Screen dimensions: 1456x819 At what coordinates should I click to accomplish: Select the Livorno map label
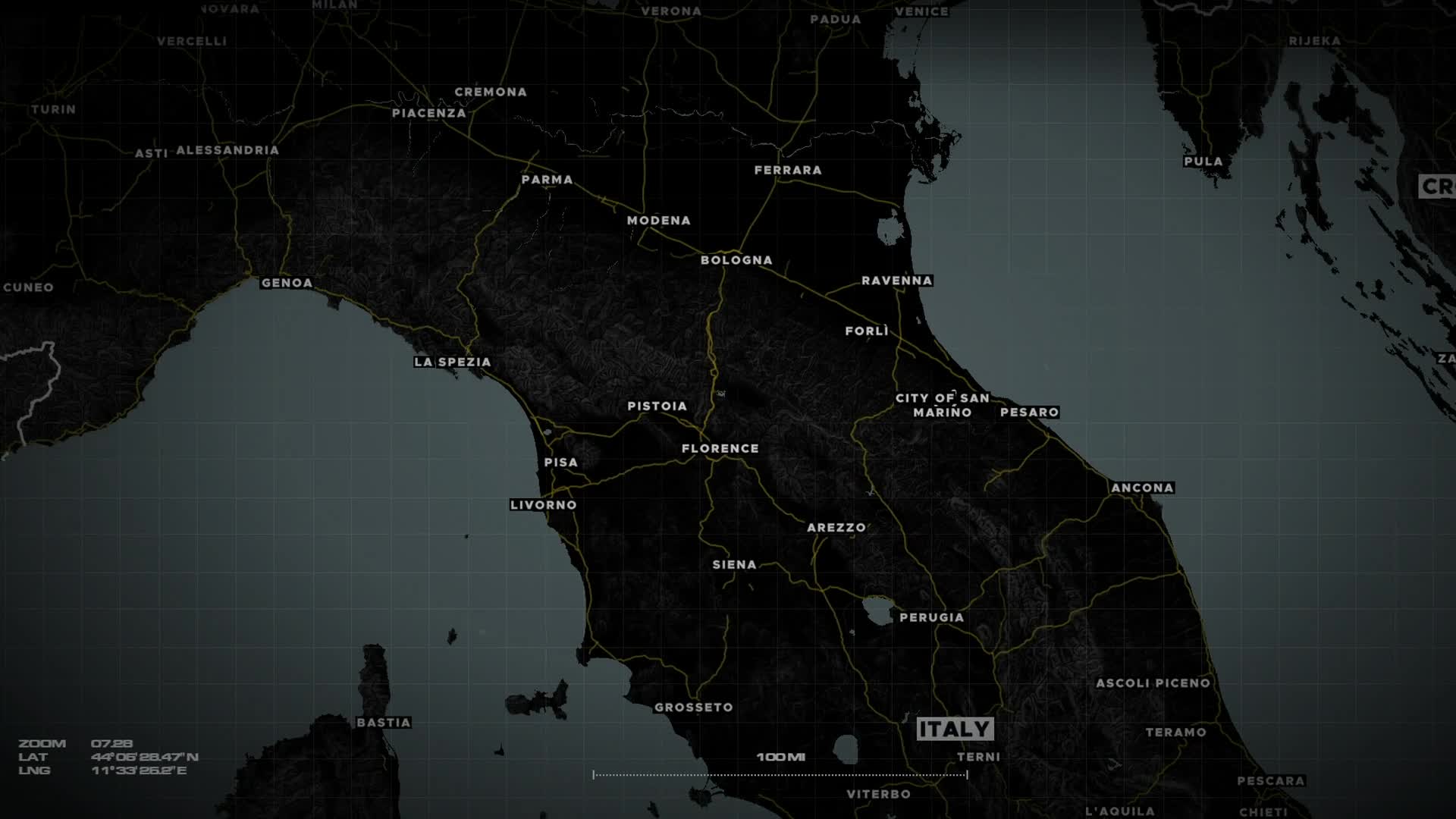(x=543, y=505)
